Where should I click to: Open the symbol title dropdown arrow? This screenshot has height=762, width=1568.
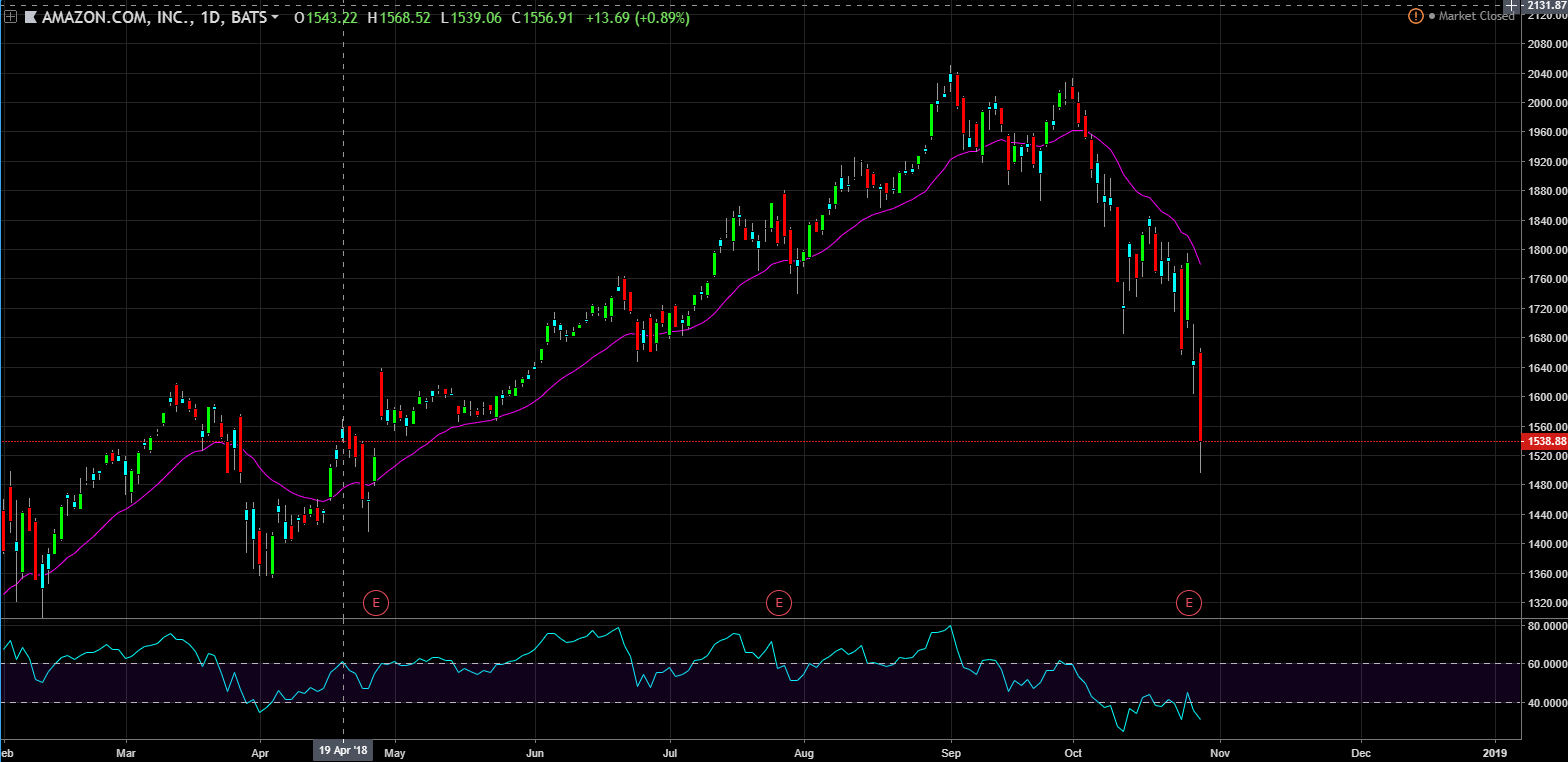pyautogui.click(x=275, y=17)
